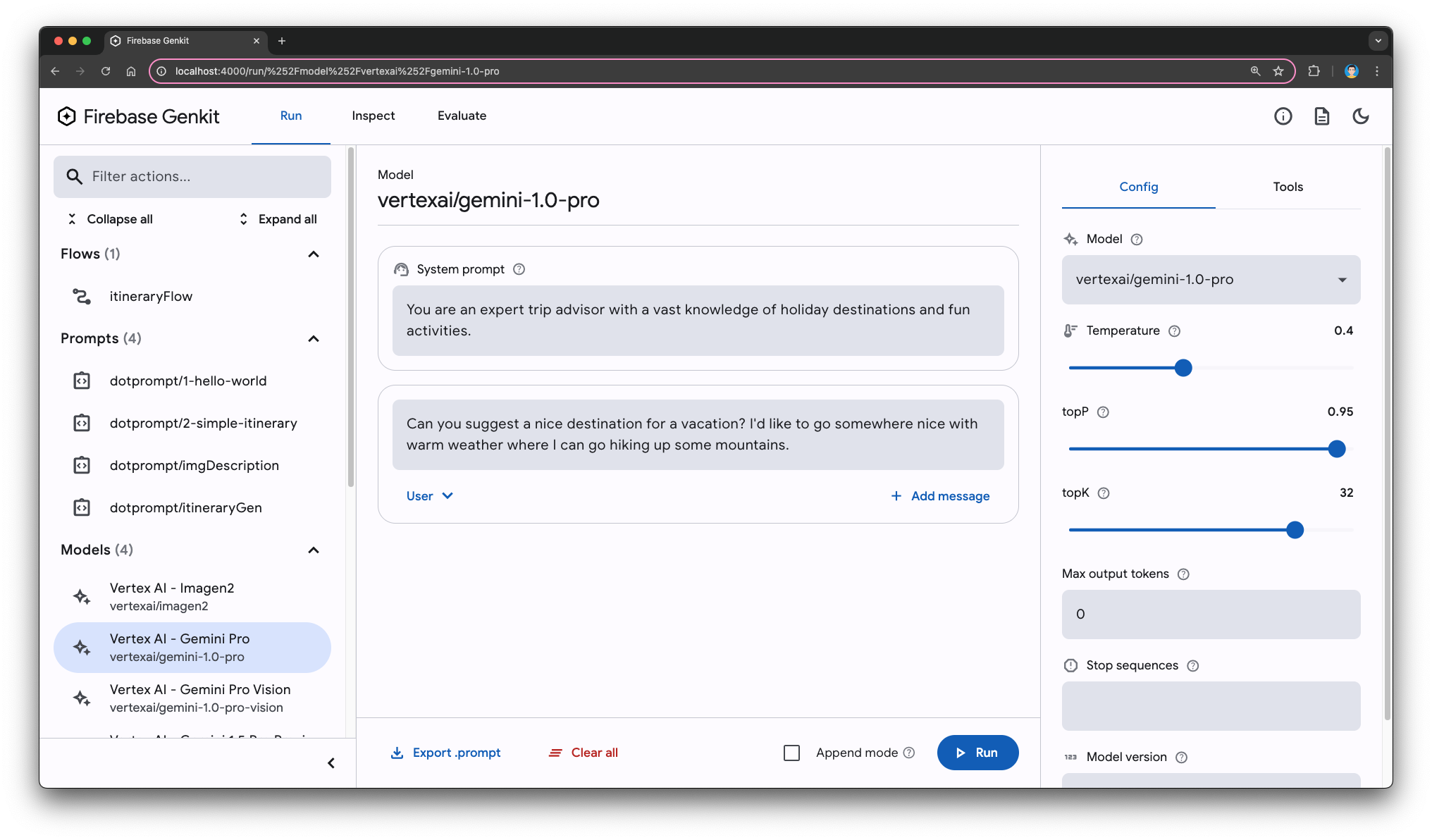Screen dimensions: 1432x840
Task: Collapse the Models section
Action: pos(313,549)
